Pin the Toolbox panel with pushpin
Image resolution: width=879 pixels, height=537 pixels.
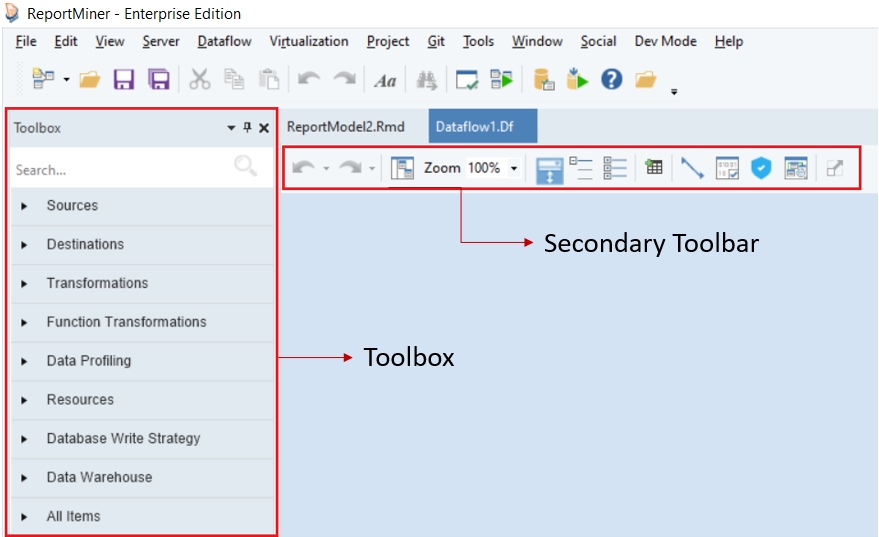click(x=247, y=128)
